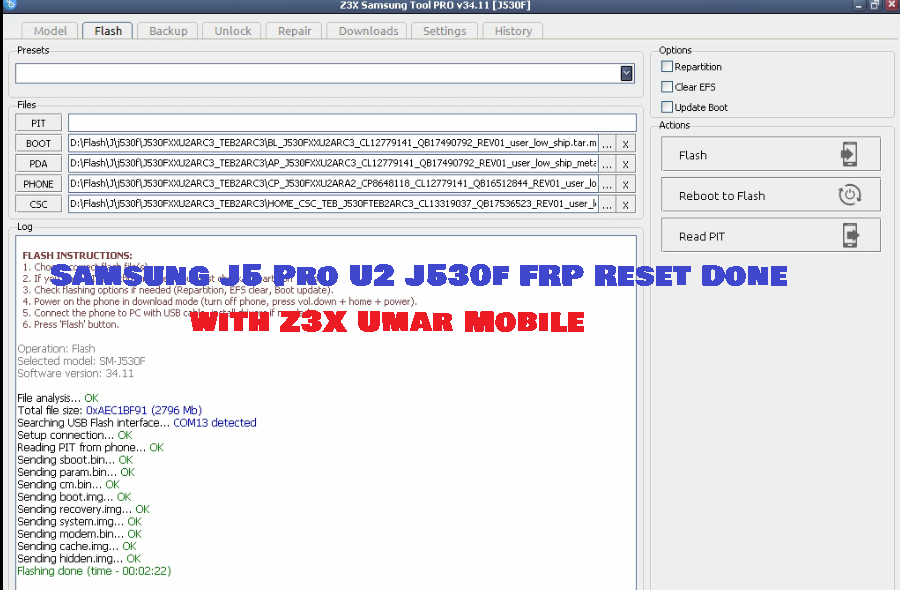
Task: Click the PIT file button
Action: [x=38, y=123]
